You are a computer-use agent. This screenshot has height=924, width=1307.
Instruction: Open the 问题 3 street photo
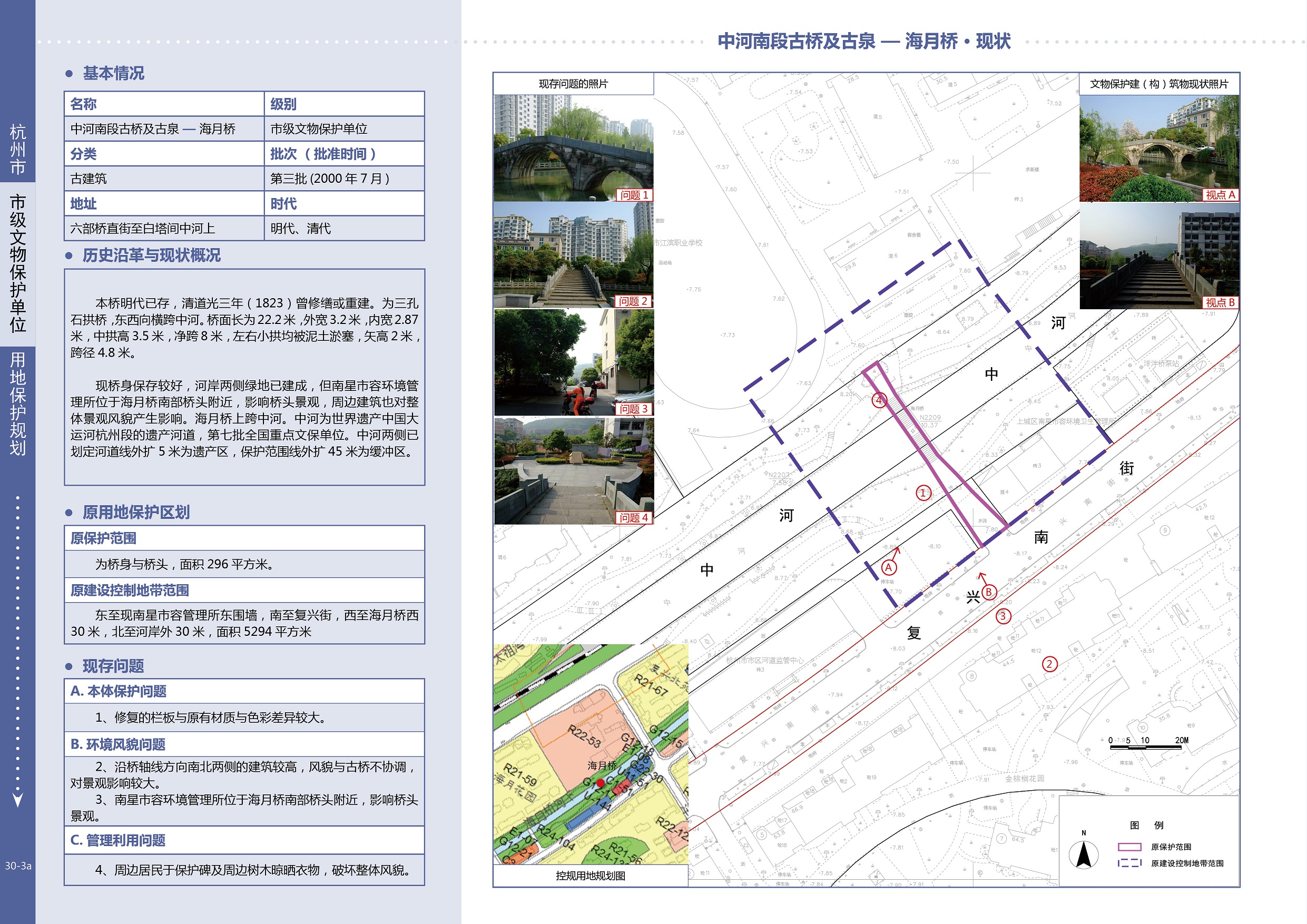(573, 362)
